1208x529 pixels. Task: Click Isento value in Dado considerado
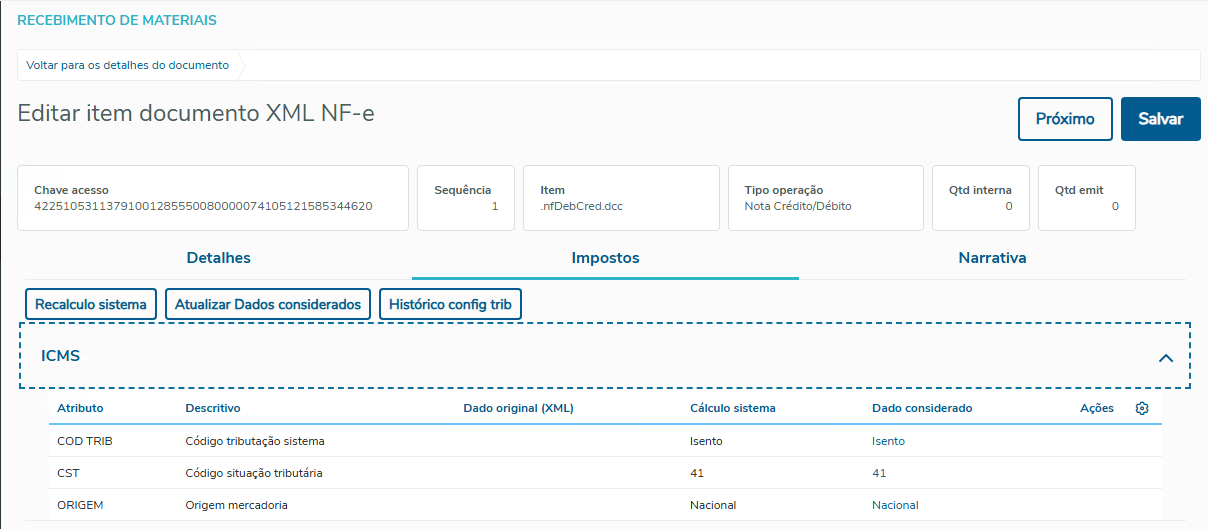[888, 441]
